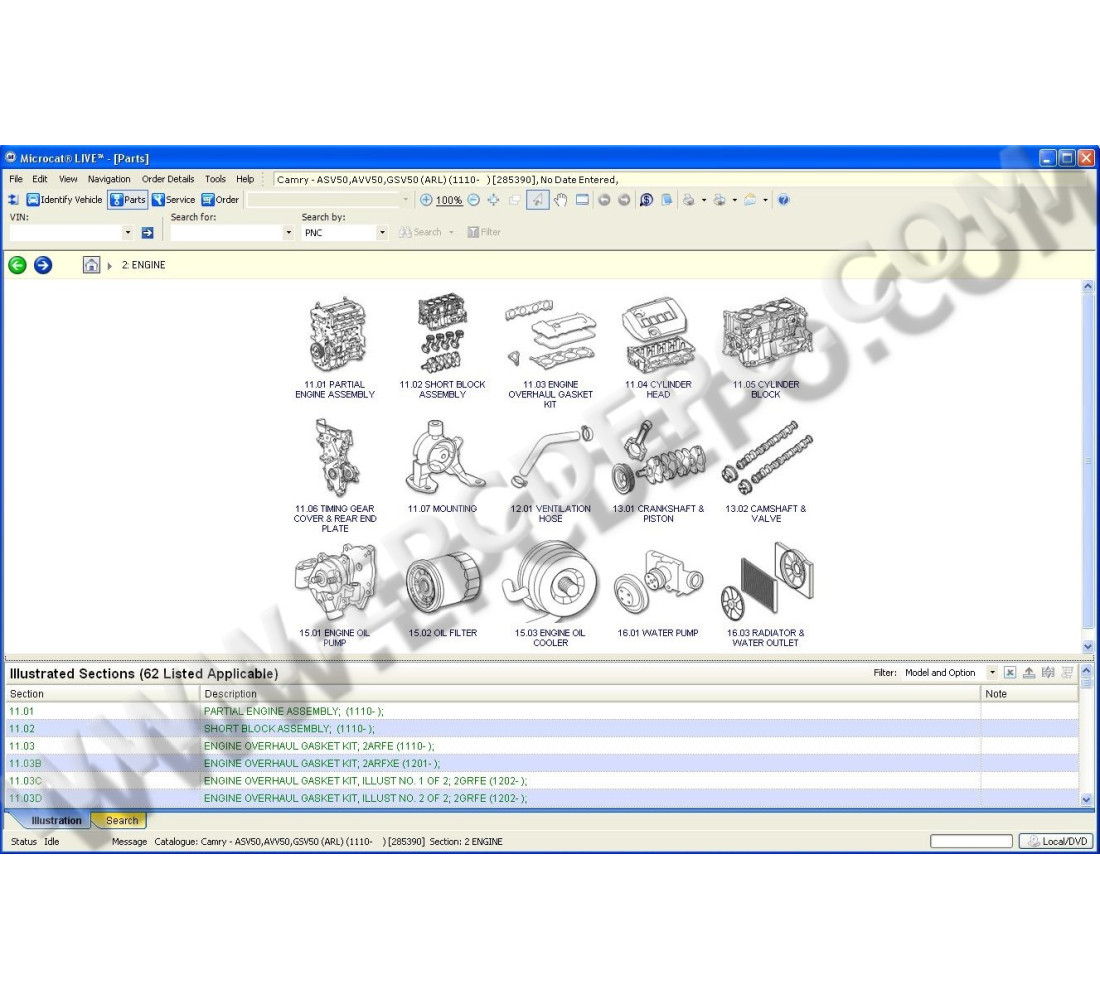Click the print preview icon
The height and width of the screenshot is (1000, 1100).
click(x=720, y=200)
